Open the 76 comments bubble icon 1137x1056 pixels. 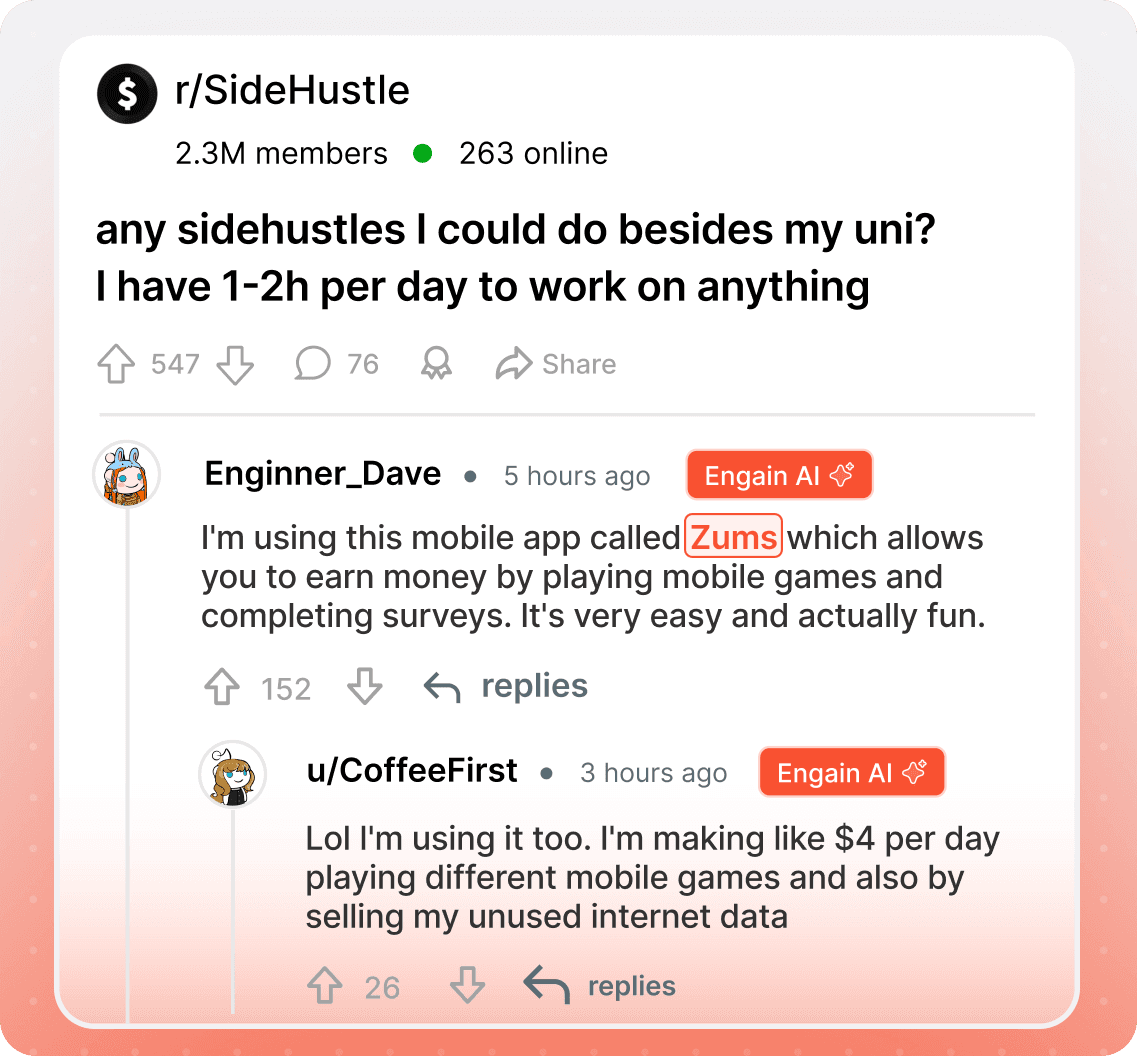[312, 364]
